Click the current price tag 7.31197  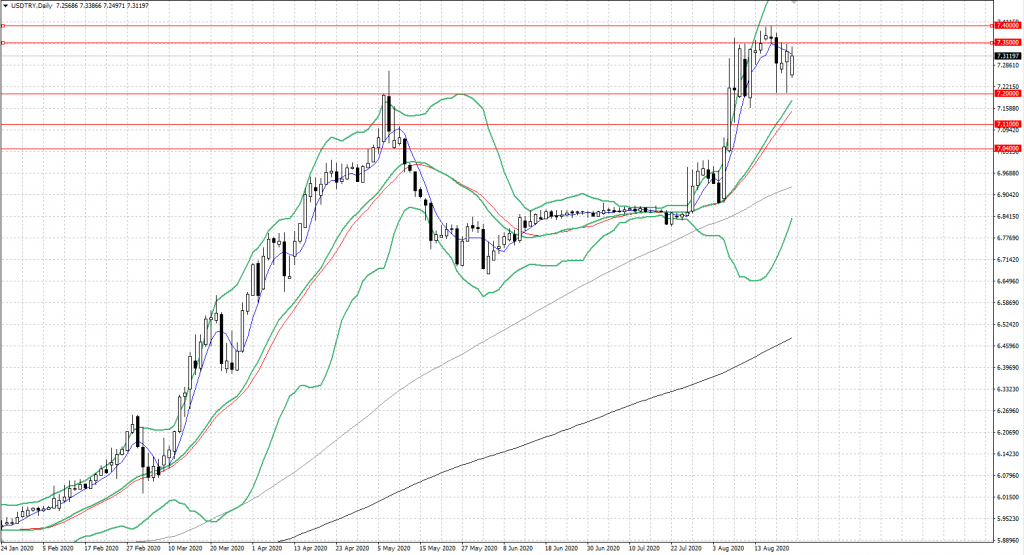pyautogui.click(x=1007, y=56)
